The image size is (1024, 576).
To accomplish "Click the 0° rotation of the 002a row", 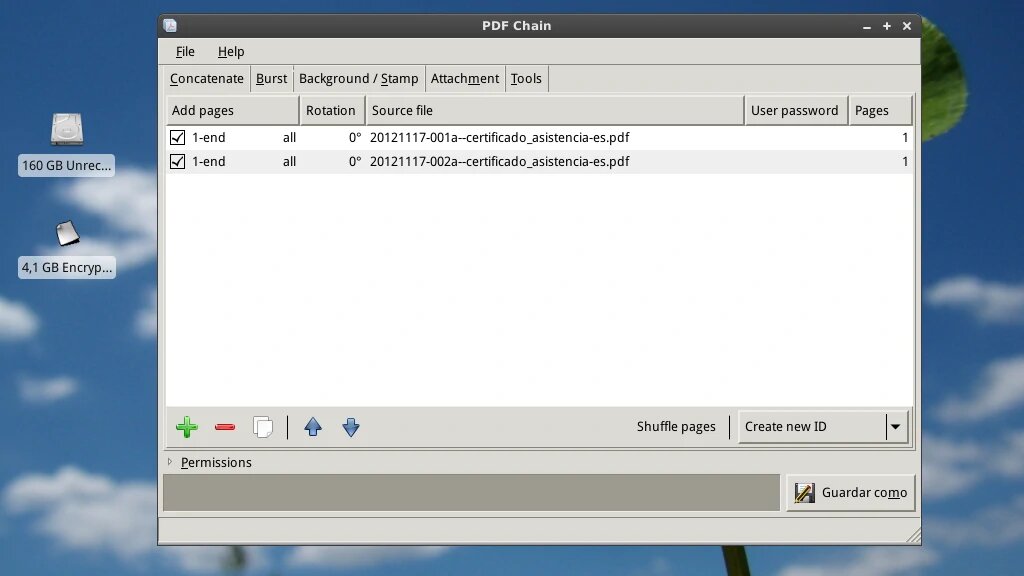I will tap(355, 161).
